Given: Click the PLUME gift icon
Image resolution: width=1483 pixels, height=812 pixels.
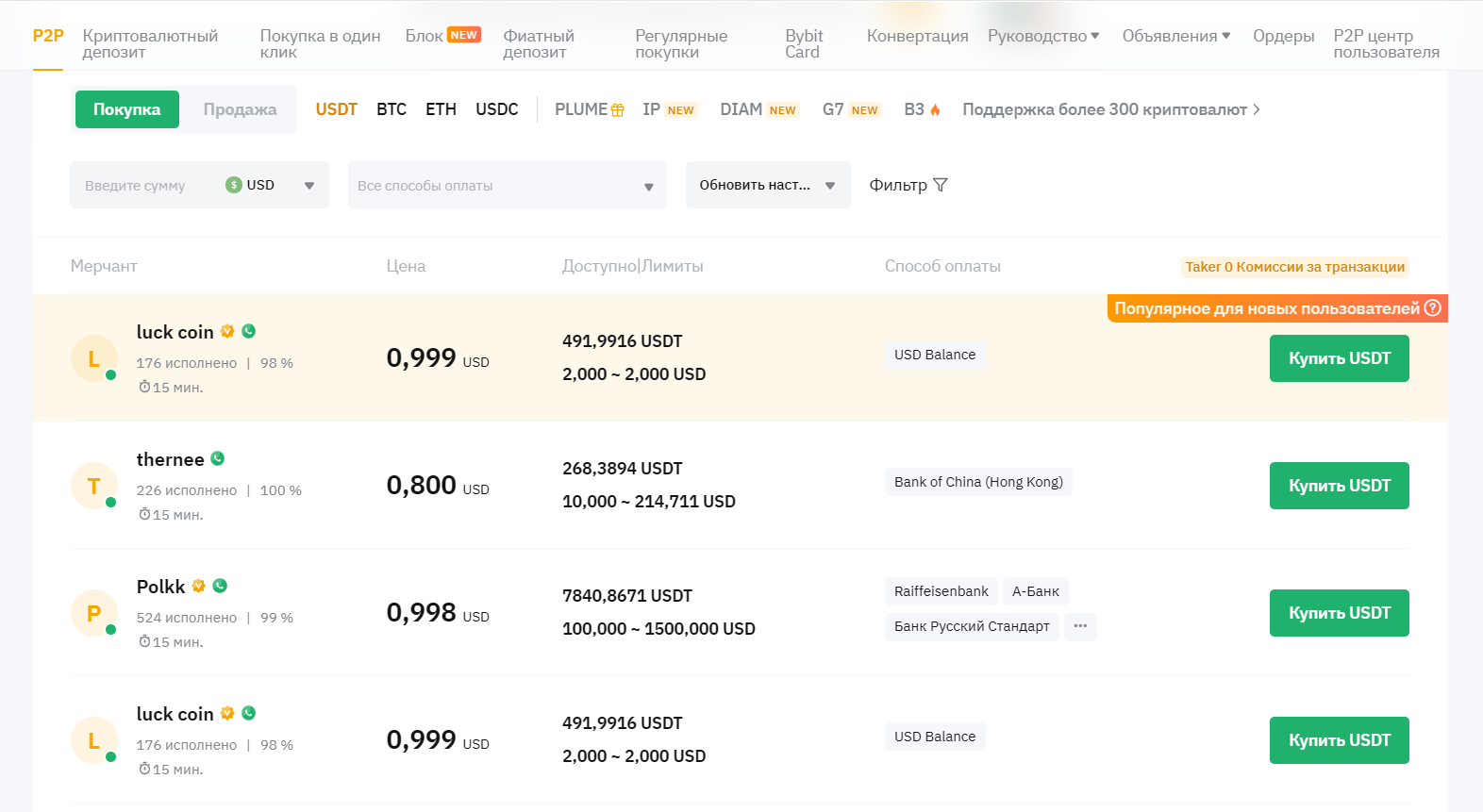Looking at the screenshot, I should click(x=618, y=110).
